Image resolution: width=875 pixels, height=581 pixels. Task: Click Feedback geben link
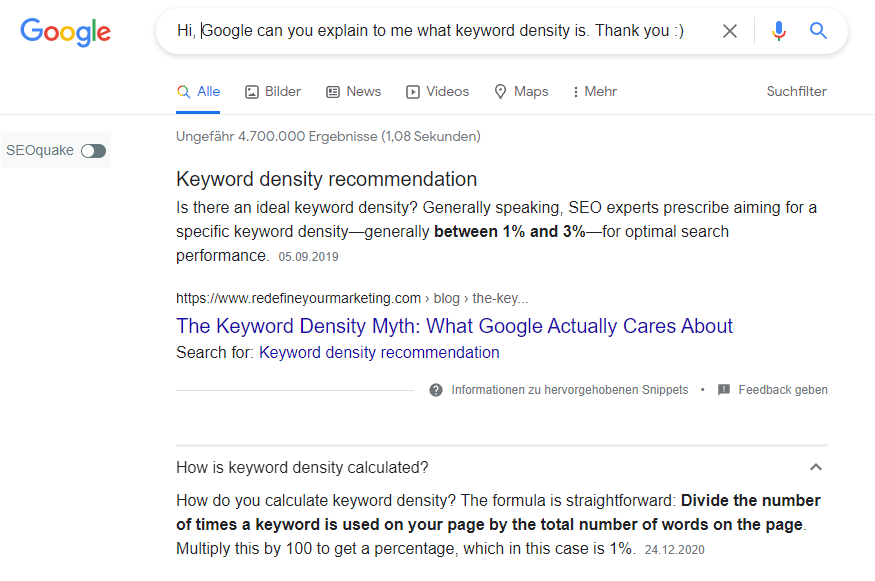(x=783, y=390)
